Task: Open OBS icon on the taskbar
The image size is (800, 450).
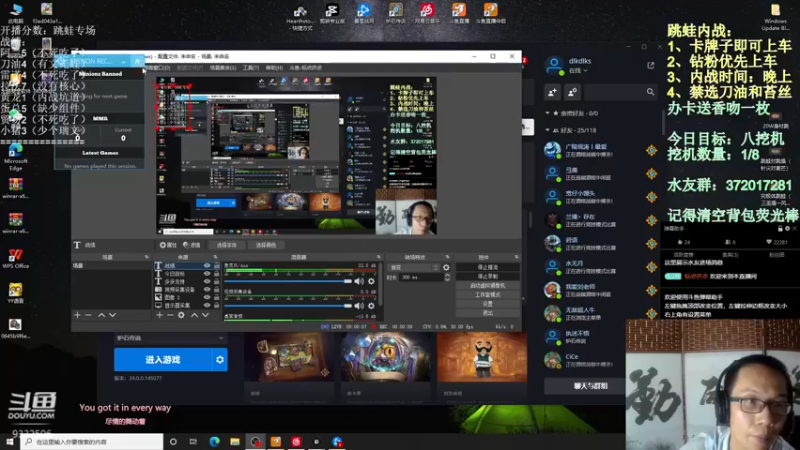Action: (x=255, y=441)
